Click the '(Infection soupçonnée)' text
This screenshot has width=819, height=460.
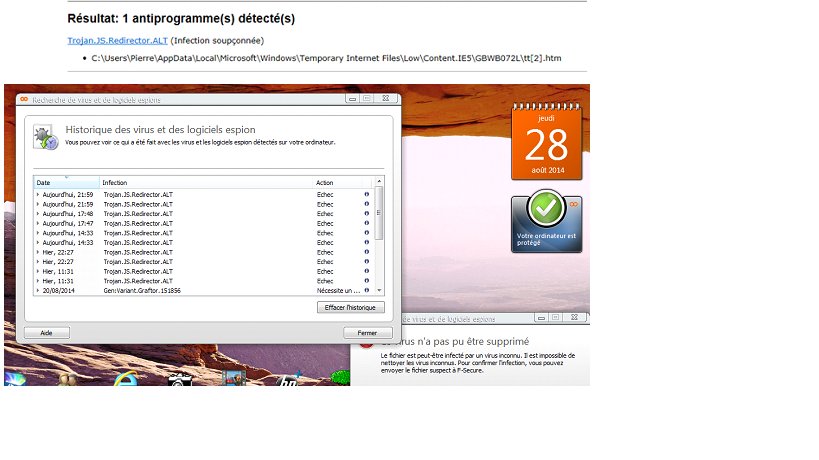tap(217, 41)
